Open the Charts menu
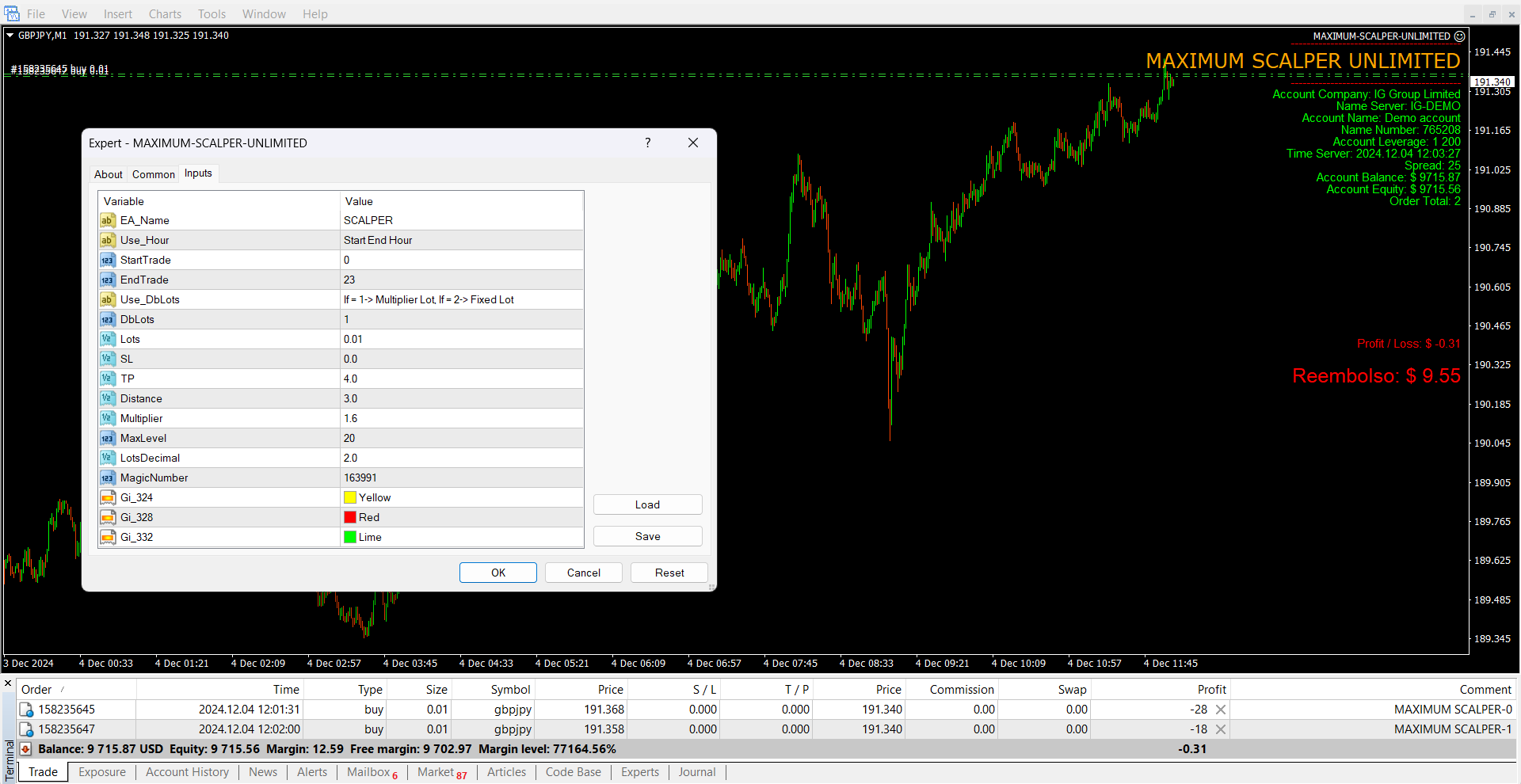Screen dimensions: 1521x784 click(165, 13)
